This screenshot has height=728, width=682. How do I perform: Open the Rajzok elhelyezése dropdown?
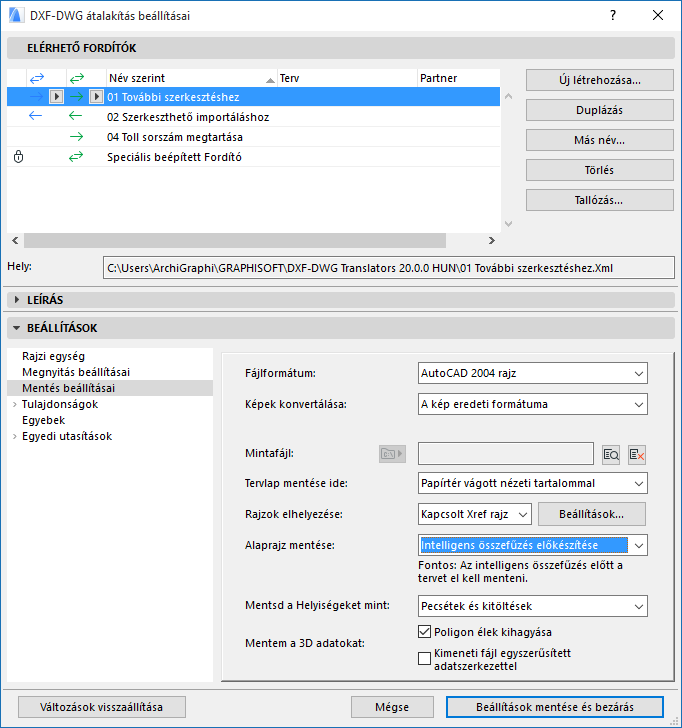[x=475, y=514]
